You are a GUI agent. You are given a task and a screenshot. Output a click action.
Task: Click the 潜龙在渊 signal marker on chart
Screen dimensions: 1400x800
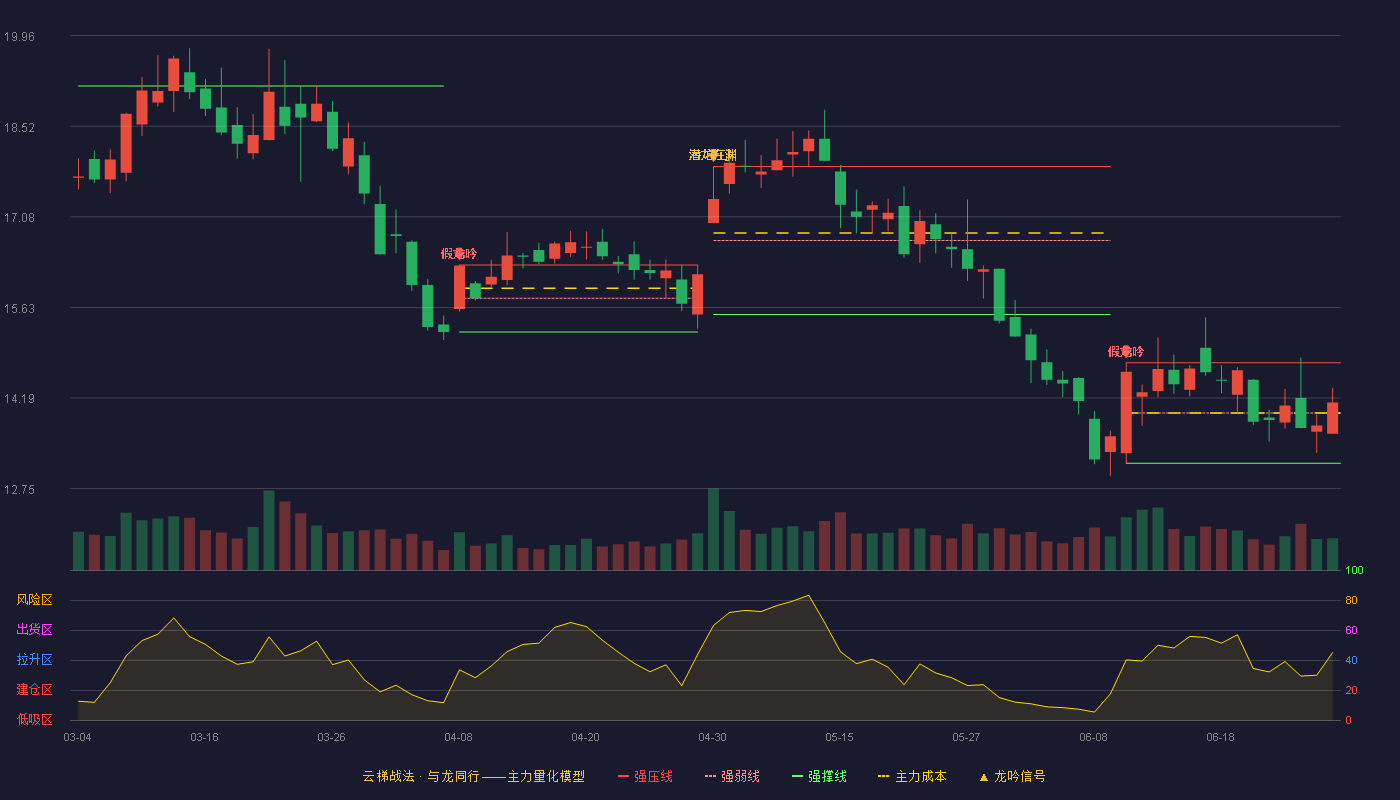coord(713,155)
